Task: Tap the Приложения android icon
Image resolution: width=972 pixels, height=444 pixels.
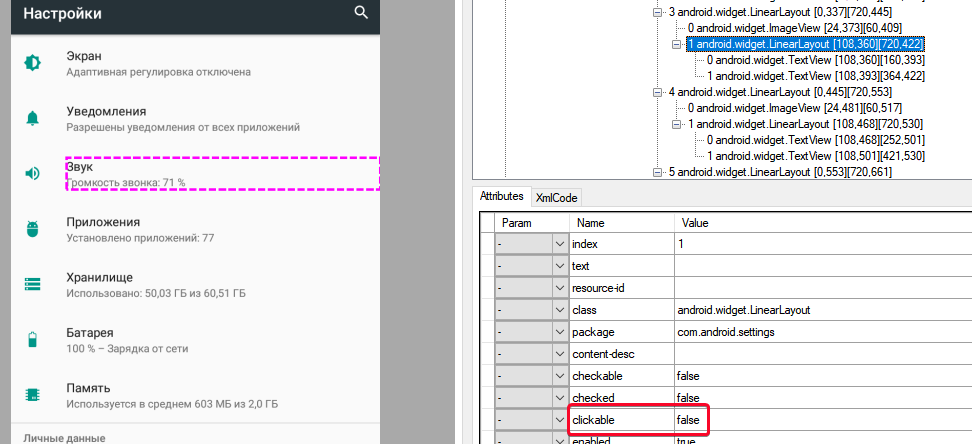Action: point(32,229)
